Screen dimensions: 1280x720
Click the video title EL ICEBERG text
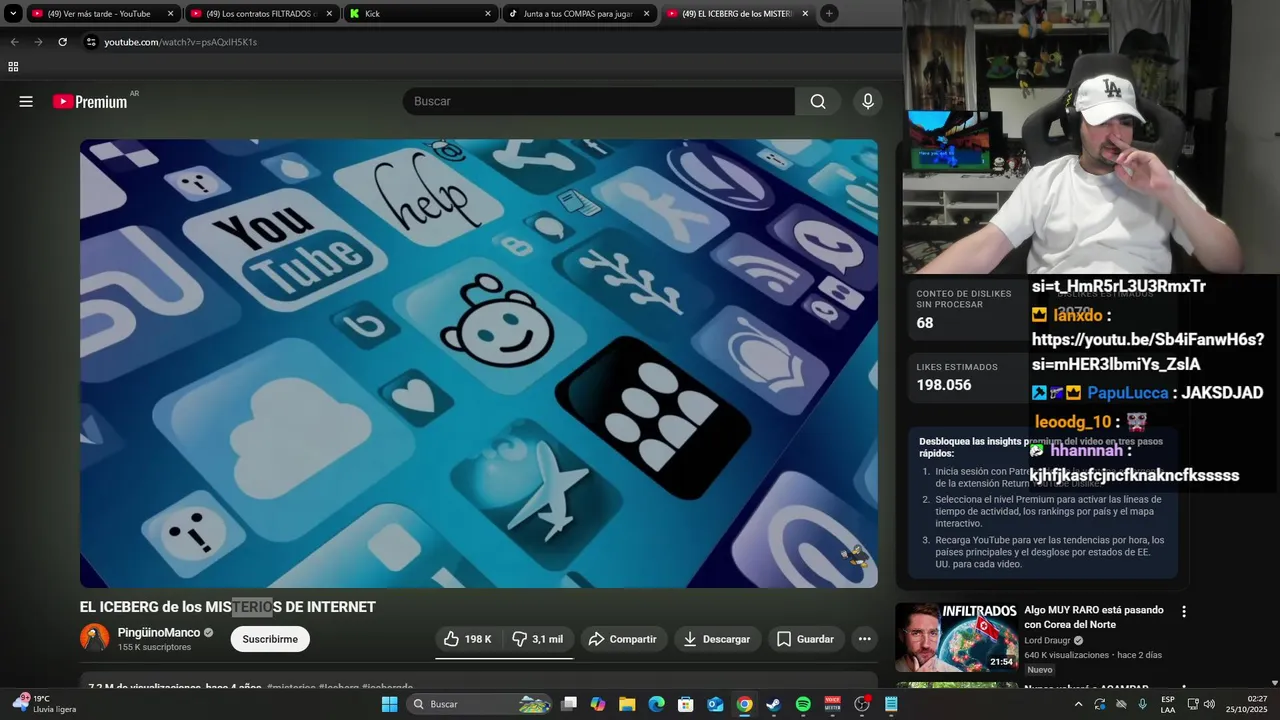(x=228, y=607)
